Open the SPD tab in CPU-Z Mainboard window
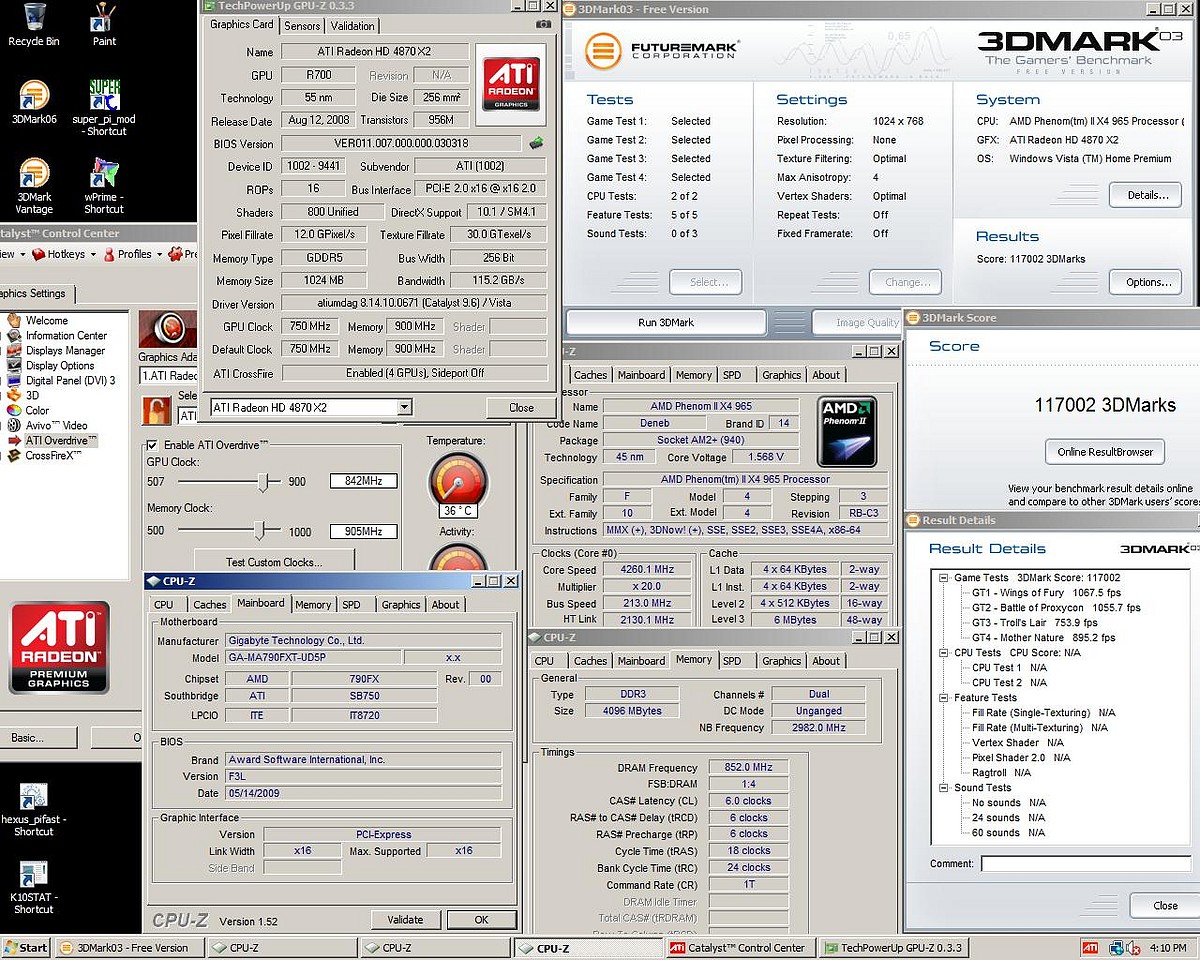The width and height of the screenshot is (1200, 960). click(x=351, y=604)
